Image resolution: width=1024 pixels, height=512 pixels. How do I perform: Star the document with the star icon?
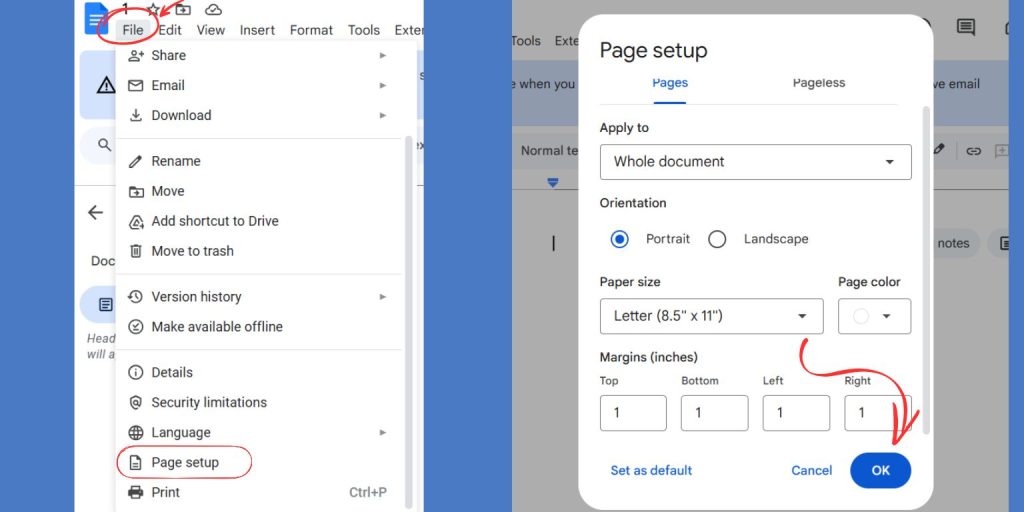point(153,9)
